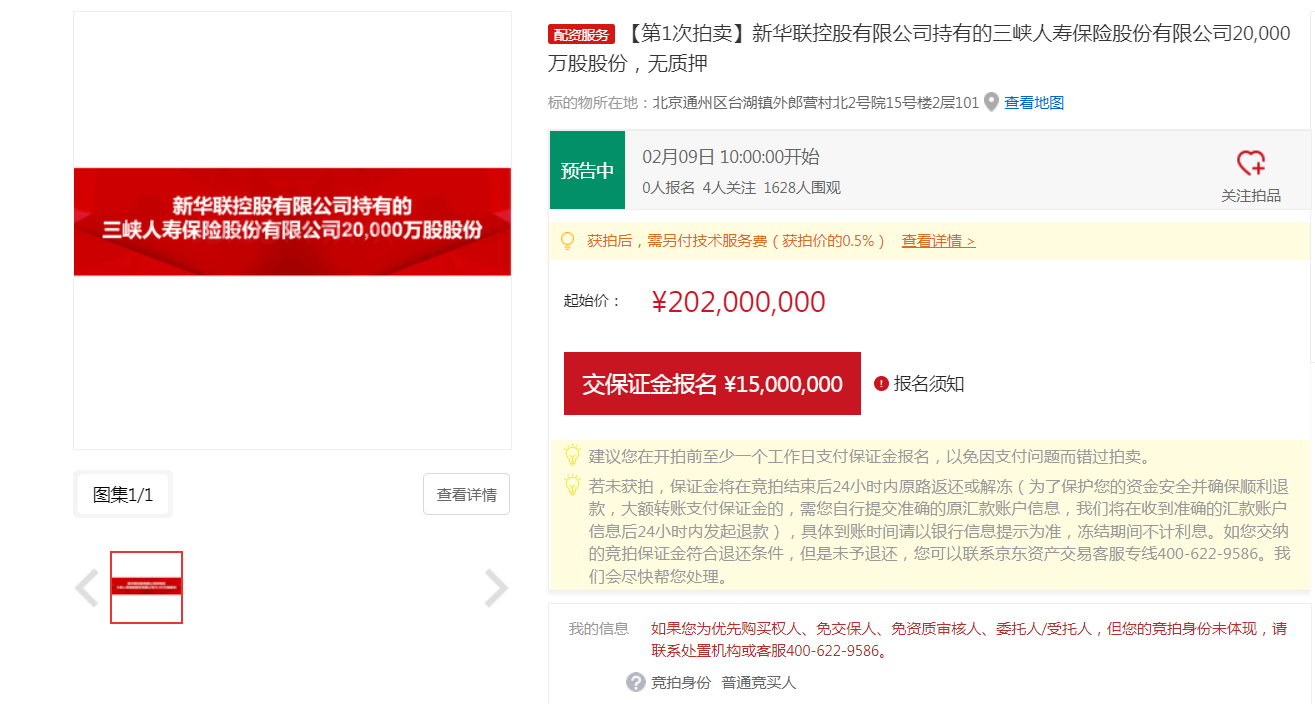Click the map pin icon beside the address

pos(991,102)
